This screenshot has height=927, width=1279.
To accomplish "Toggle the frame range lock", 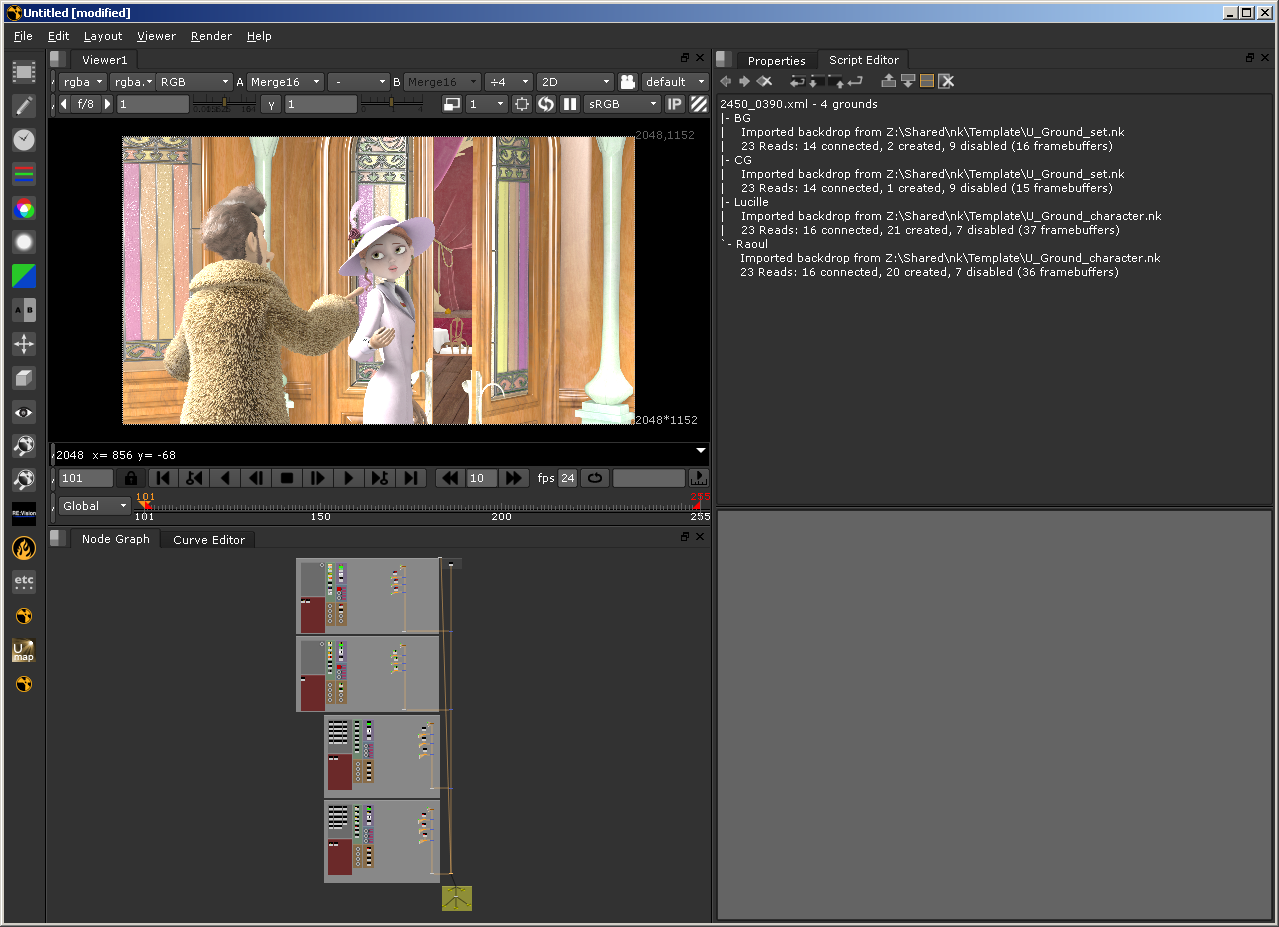I will coord(130,478).
